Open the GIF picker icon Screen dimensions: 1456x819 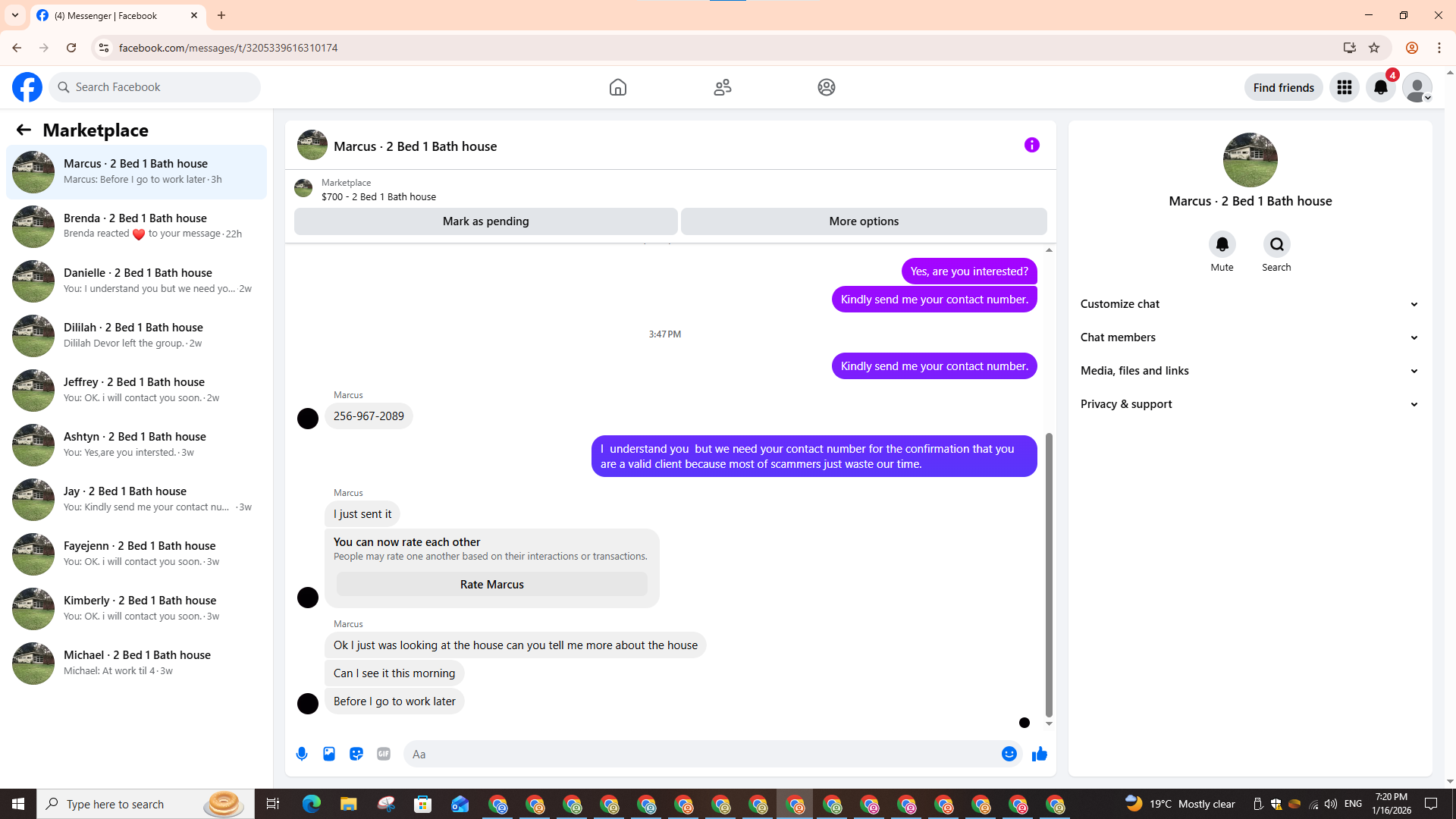point(384,754)
